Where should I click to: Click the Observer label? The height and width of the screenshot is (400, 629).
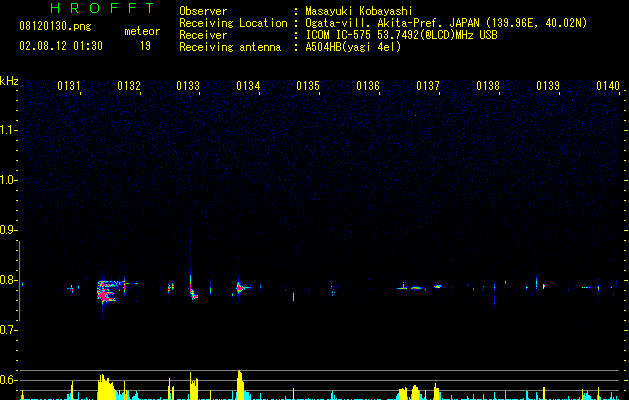pos(203,11)
